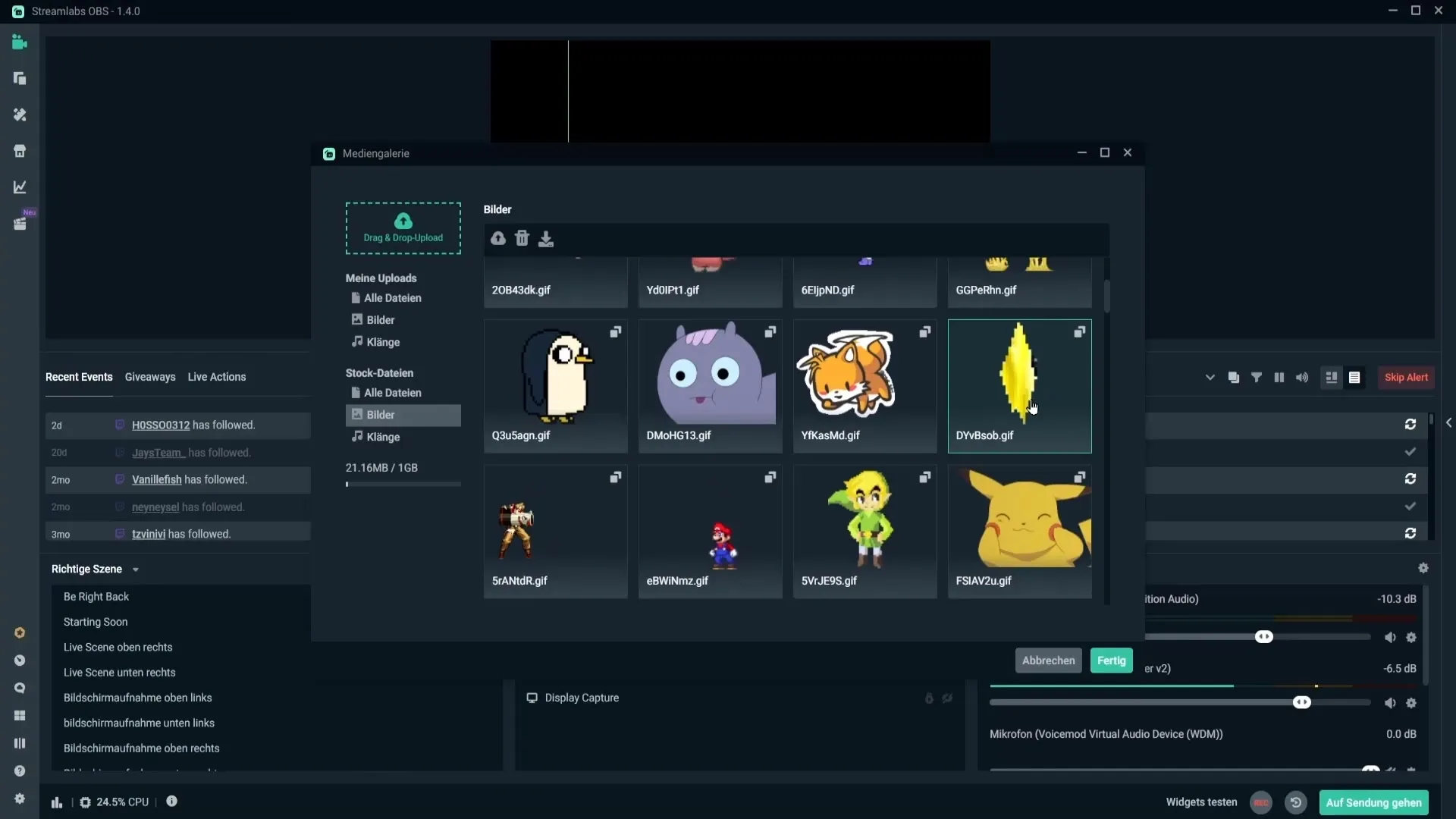Viewport: 1456px width, 819px height.
Task: Select the Mario eBWiNmz.gif thumbnail
Action: point(710,532)
